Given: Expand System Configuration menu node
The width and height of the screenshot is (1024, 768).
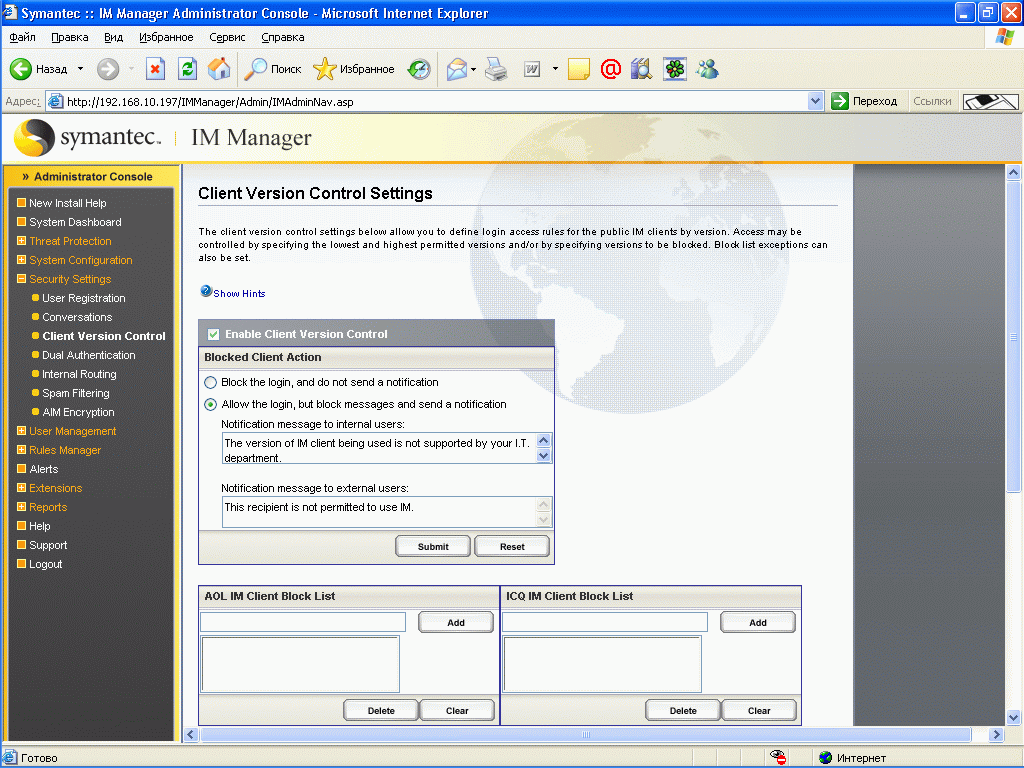Looking at the screenshot, I should click(x=22, y=259).
